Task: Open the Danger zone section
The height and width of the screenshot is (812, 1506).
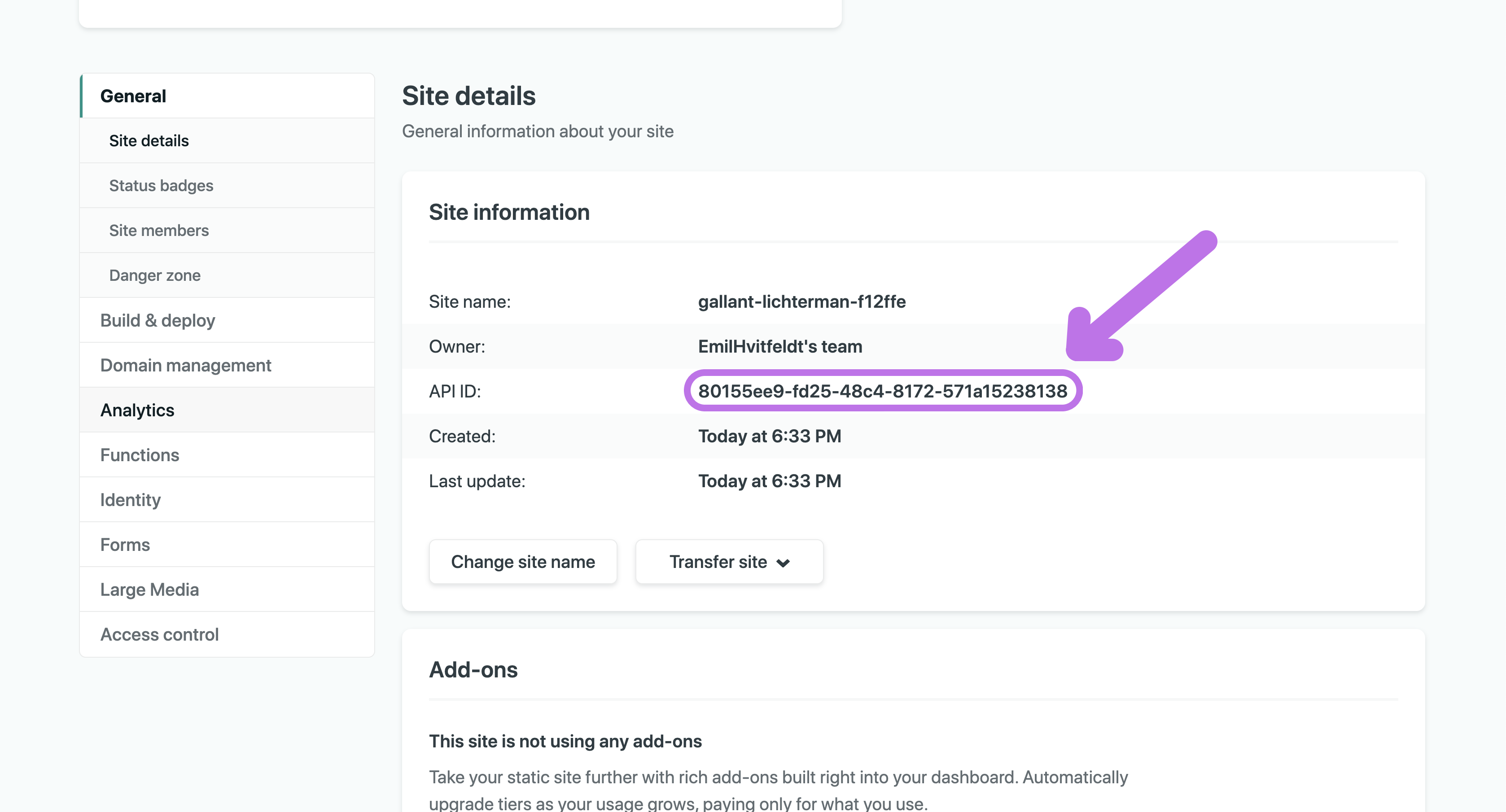Action: (x=227, y=275)
